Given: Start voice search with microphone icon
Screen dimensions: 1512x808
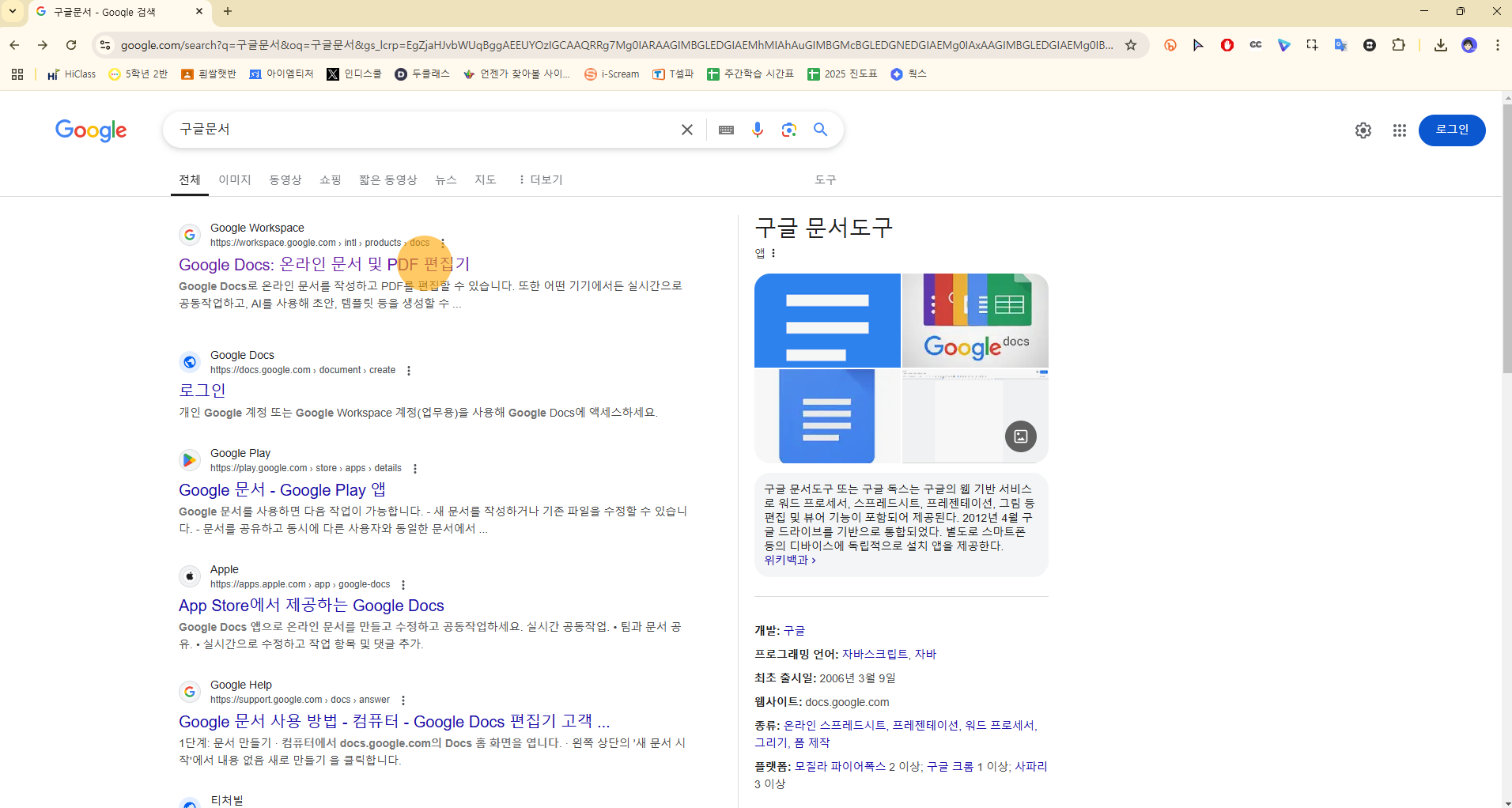Looking at the screenshot, I should pyautogui.click(x=758, y=130).
